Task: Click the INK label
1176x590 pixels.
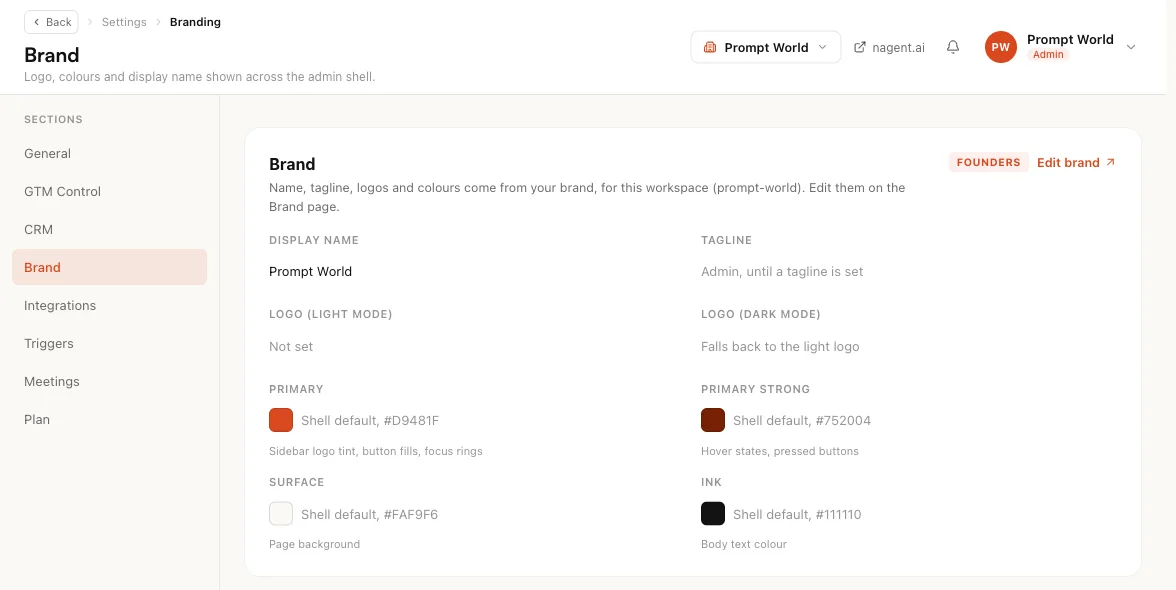Action: [x=712, y=482]
